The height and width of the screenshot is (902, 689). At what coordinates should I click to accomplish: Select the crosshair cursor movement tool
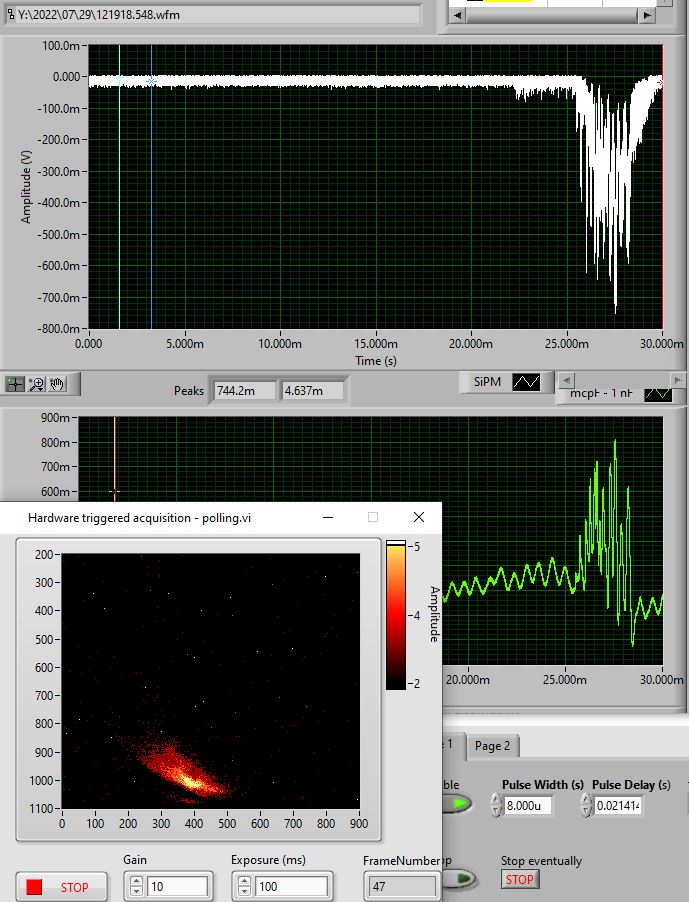point(16,384)
